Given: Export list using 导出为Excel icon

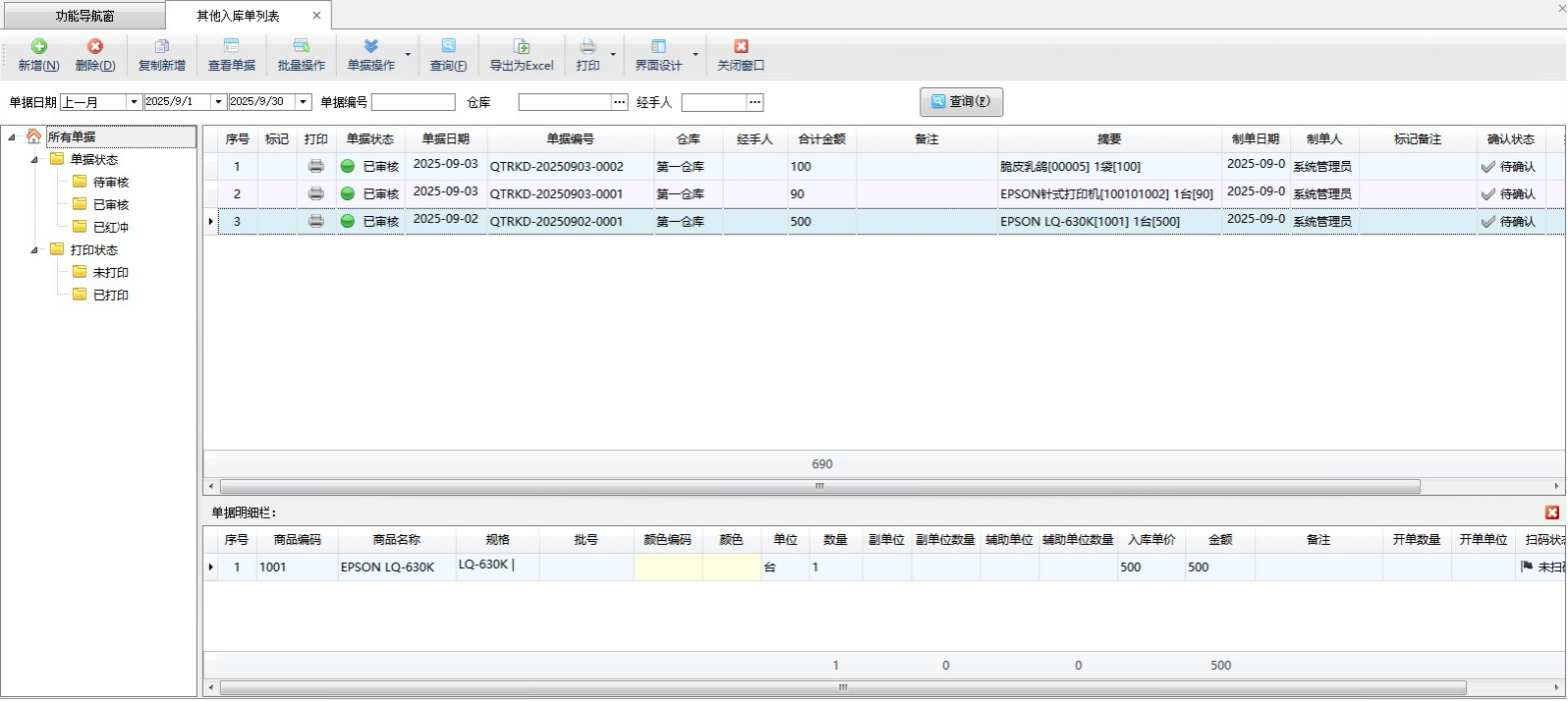Looking at the screenshot, I should coord(522,47).
